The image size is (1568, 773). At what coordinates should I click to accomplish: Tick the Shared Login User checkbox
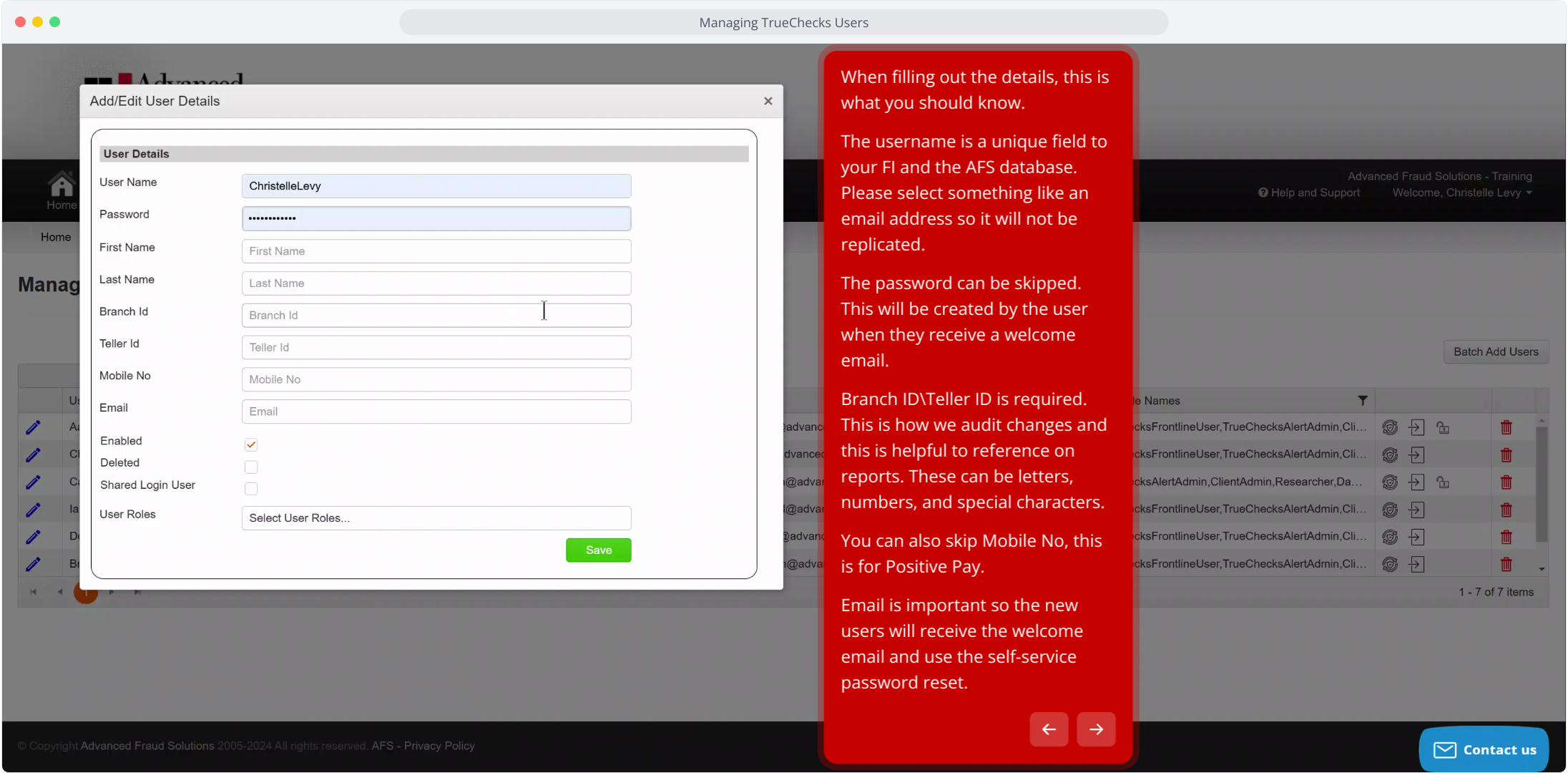point(251,488)
